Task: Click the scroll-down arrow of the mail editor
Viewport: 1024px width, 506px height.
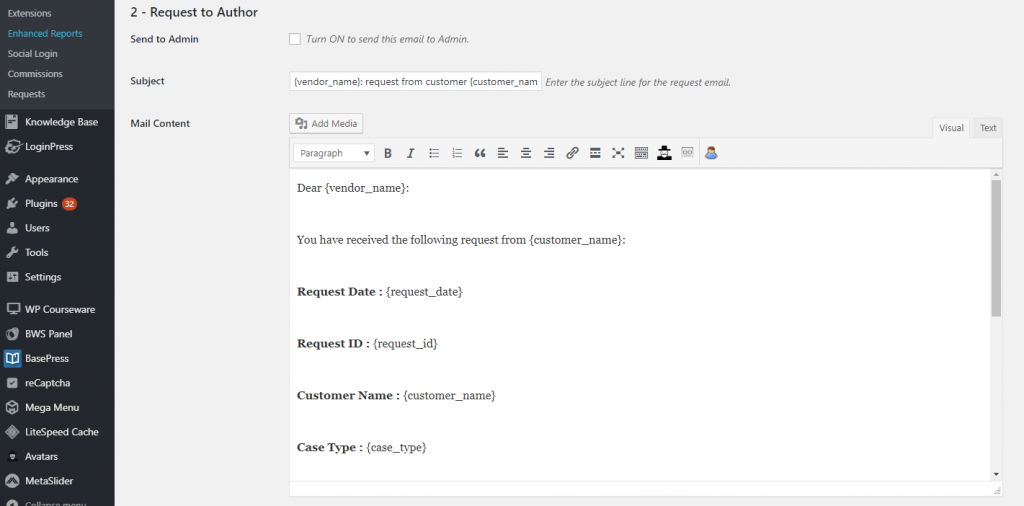Action: 996,474
